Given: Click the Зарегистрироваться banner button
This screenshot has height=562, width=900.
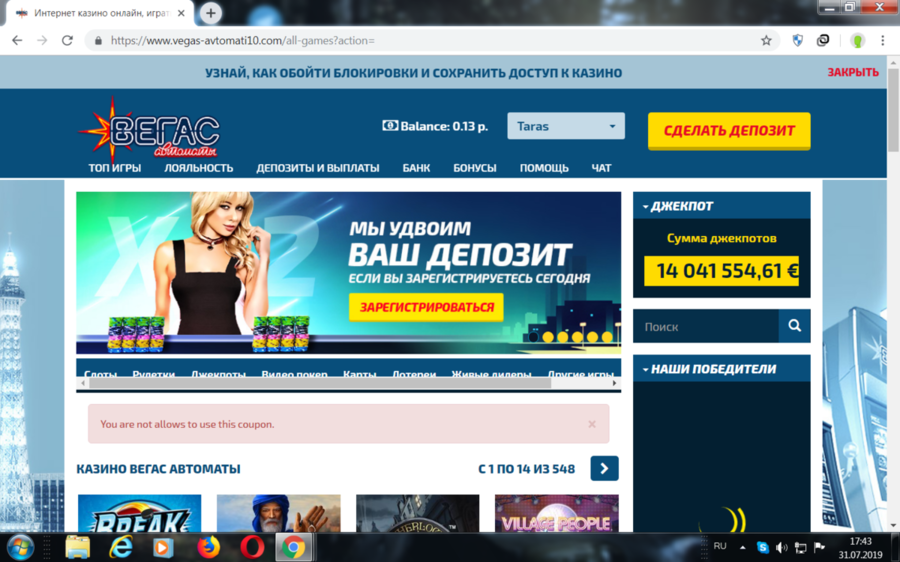Looking at the screenshot, I should pyautogui.click(x=426, y=307).
